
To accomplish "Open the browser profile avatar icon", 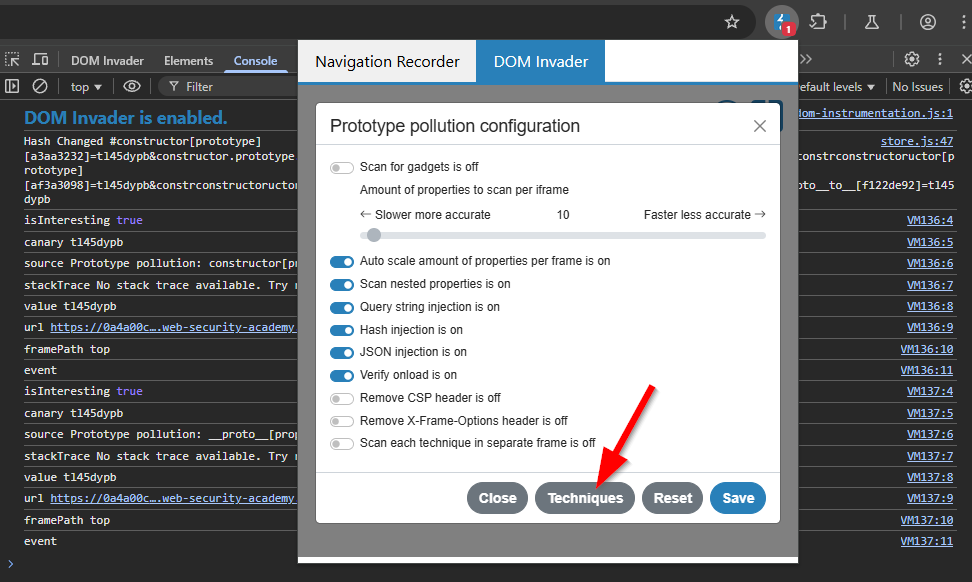I will tap(927, 22).
